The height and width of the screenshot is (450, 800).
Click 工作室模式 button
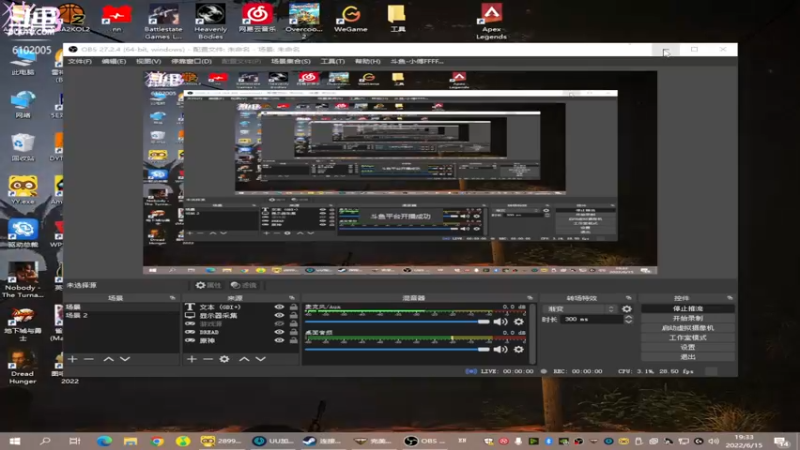tap(688, 338)
